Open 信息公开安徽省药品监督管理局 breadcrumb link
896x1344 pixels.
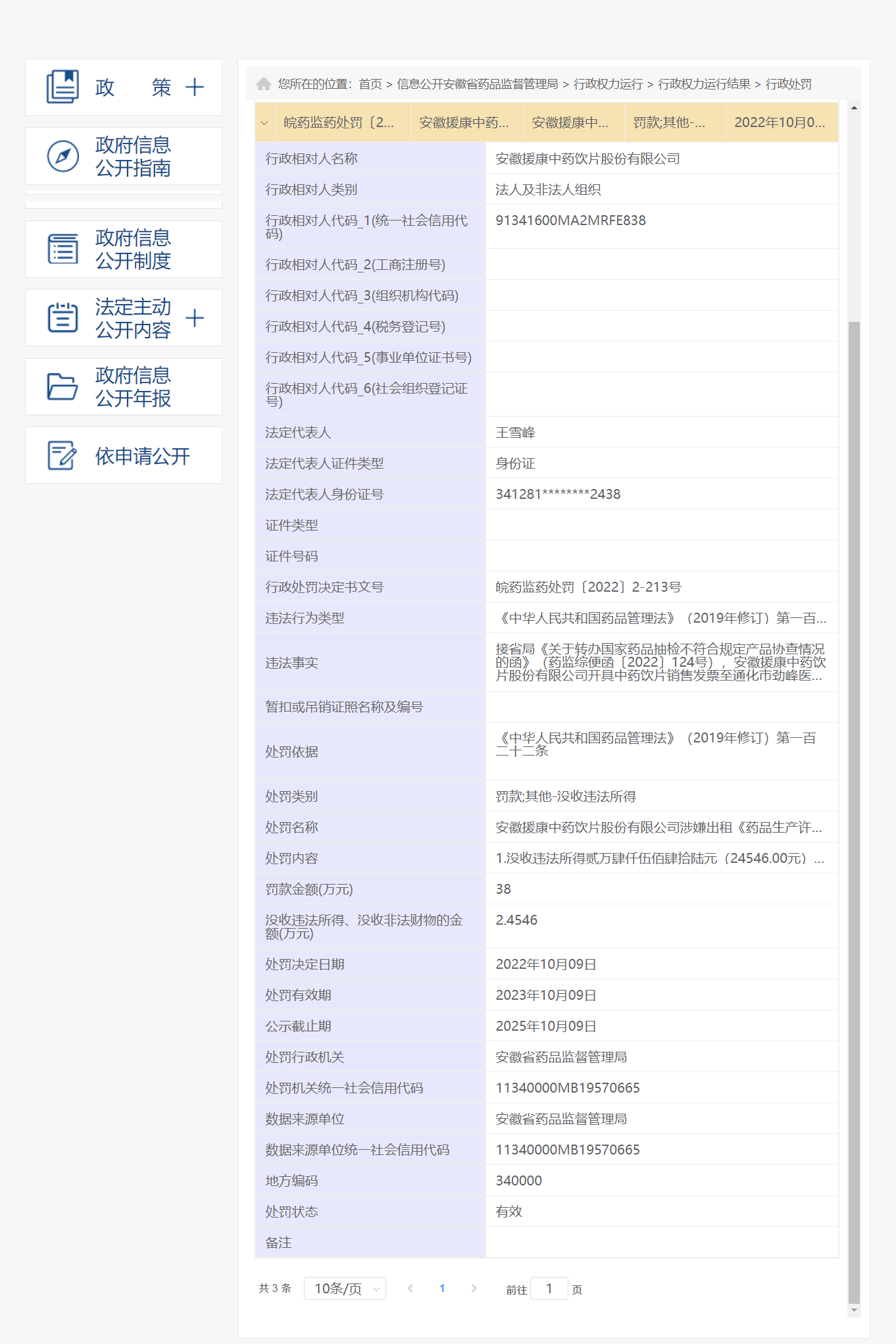pos(478,84)
